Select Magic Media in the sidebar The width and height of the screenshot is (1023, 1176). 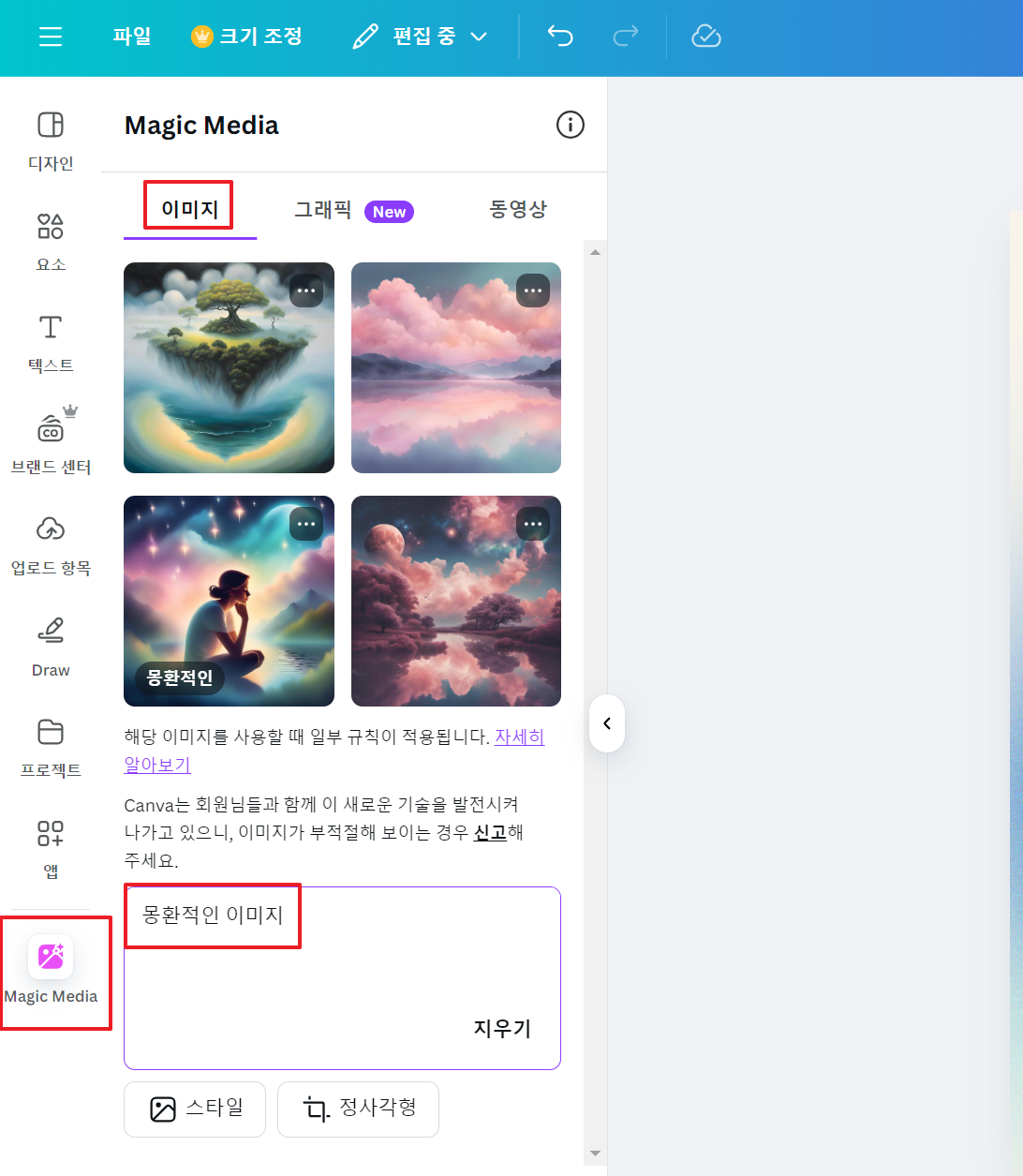point(51,972)
